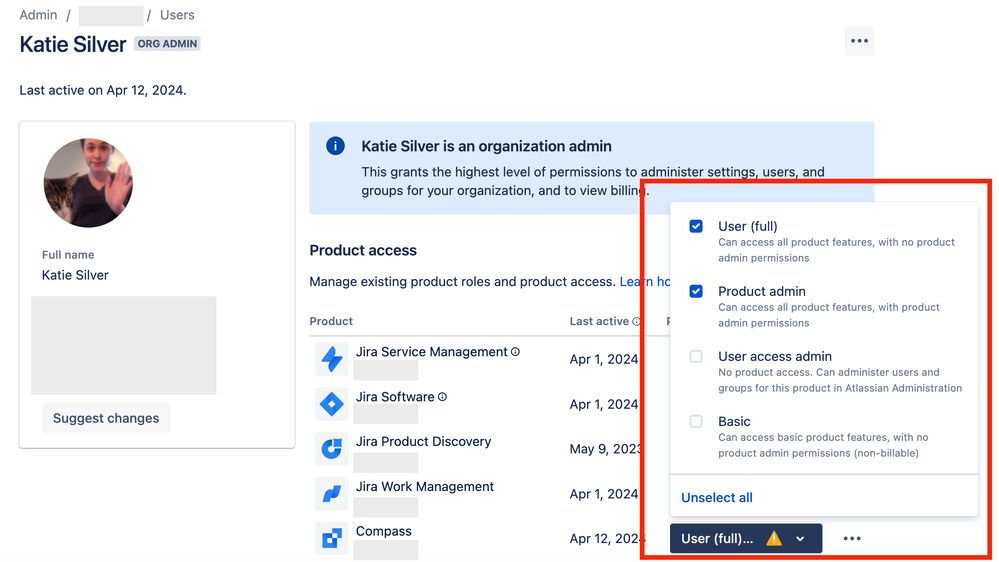Click the Product column header
The height and width of the screenshot is (562, 999).
[331, 321]
